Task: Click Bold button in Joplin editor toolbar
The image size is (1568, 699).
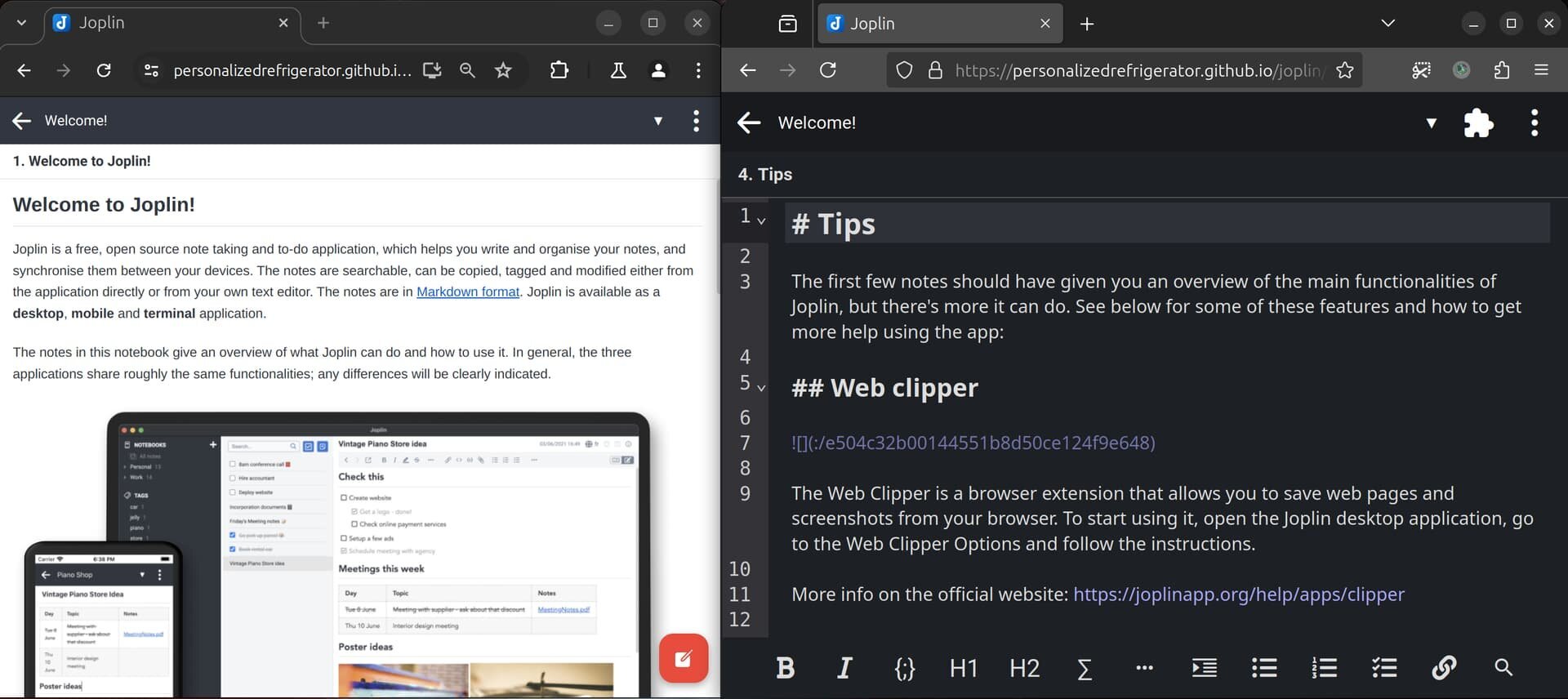Action: (x=785, y=668)
